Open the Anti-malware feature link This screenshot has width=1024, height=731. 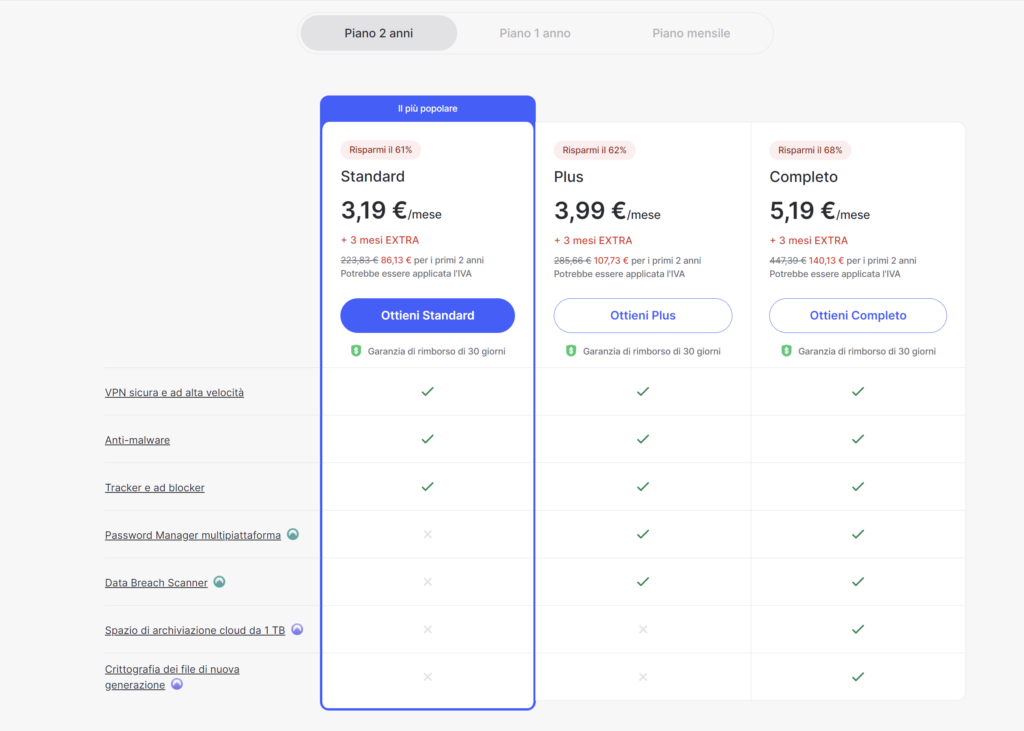(137, 440)
